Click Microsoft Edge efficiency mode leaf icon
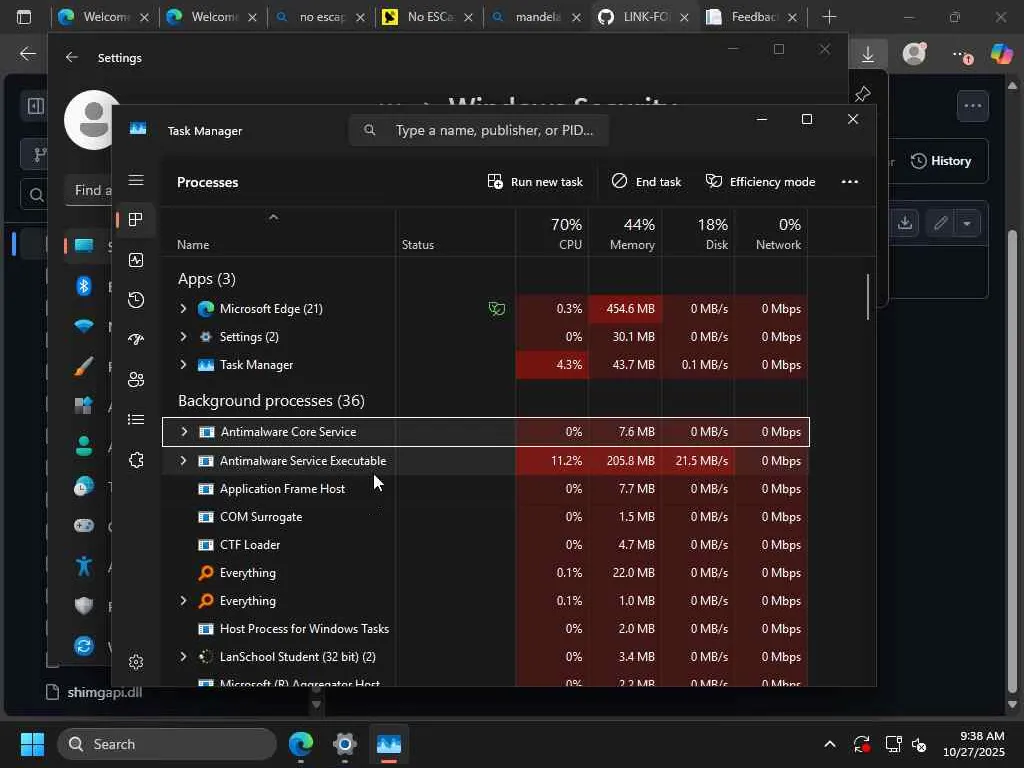This screenshot has height=768, width=1024. [497, 308]
